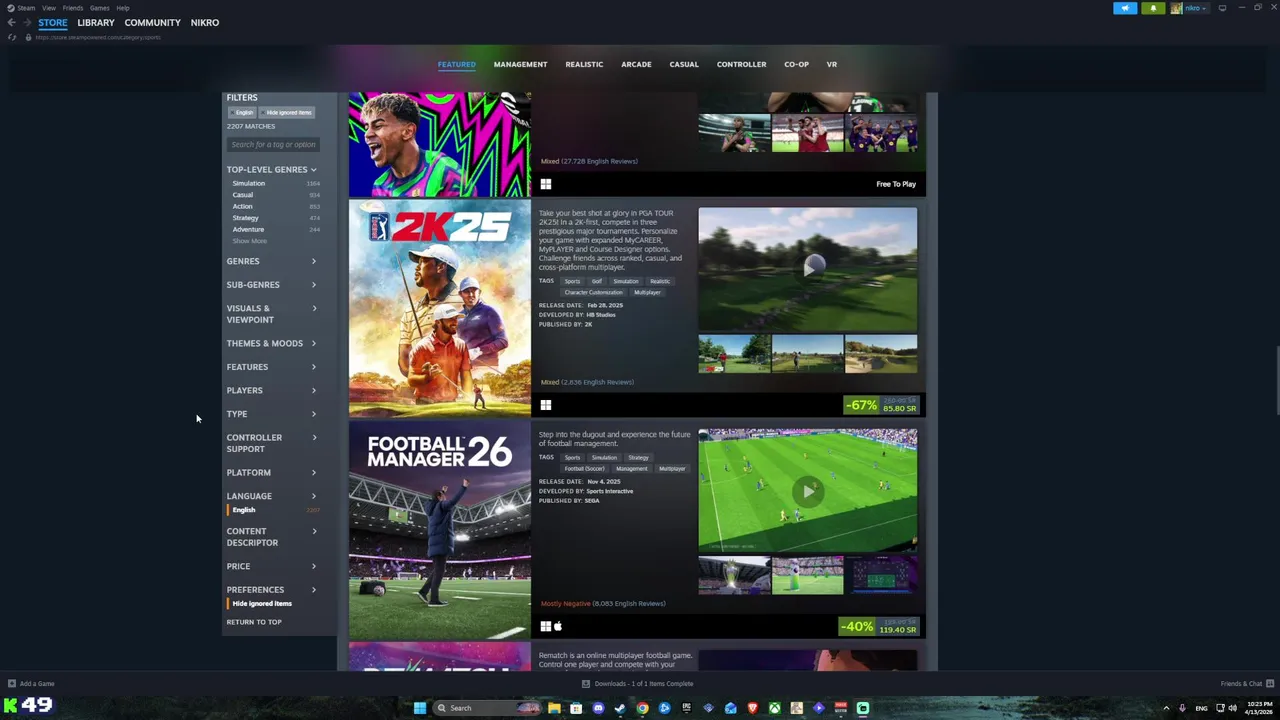Viewport: 1280px width, 720px height.
Task: Open Google Chrome from taskbar
Action: 642,708
